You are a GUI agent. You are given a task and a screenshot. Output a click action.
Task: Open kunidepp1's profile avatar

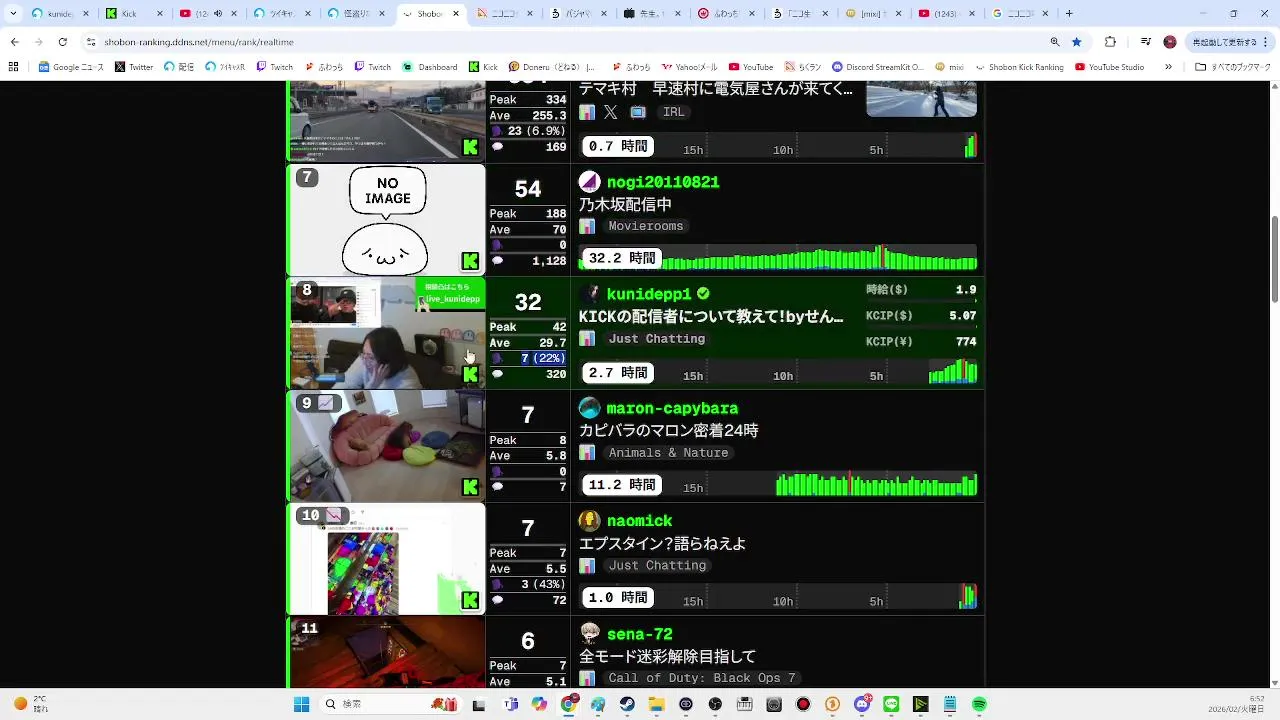(589, 294)
